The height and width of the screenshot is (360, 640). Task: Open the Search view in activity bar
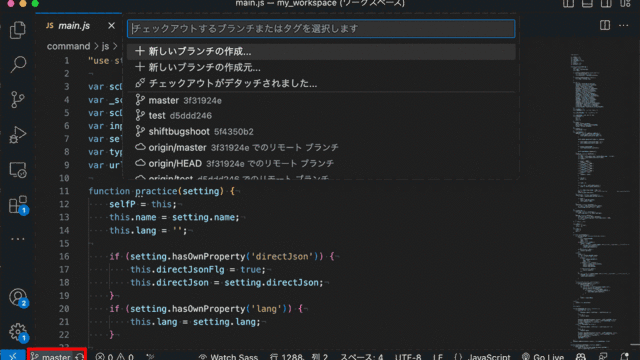(18, 64)
